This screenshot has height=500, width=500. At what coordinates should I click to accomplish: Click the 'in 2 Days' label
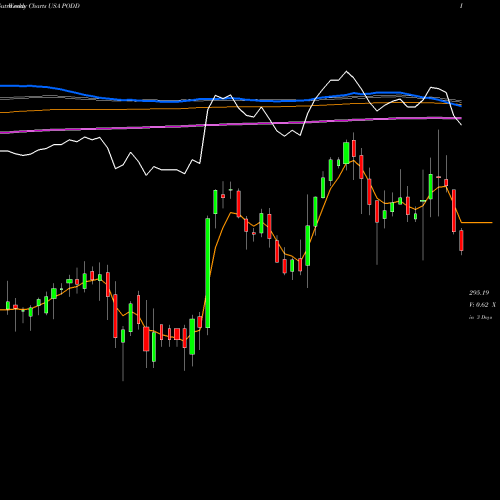point(480,317)
